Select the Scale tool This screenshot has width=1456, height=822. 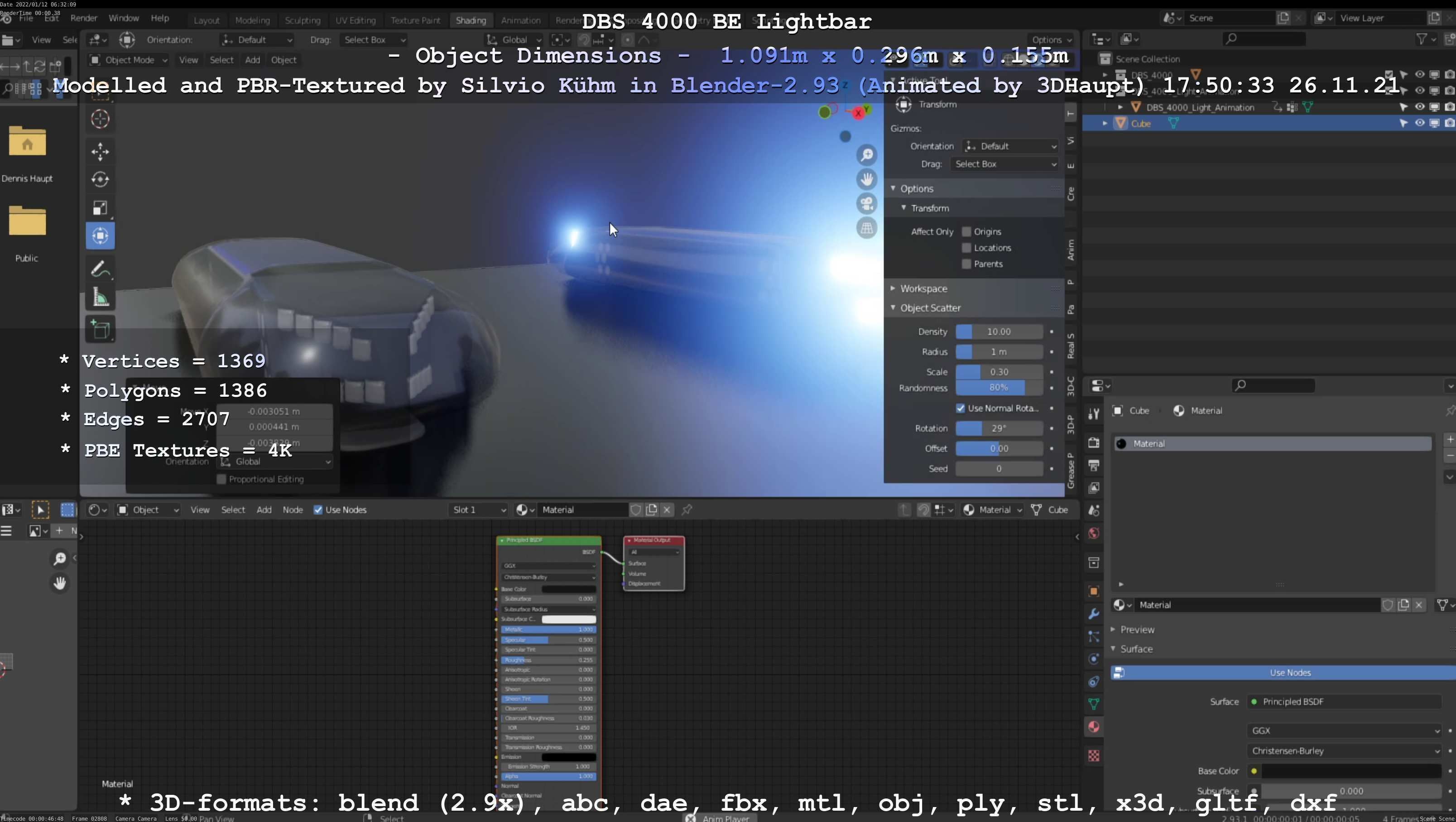(100, 207)
